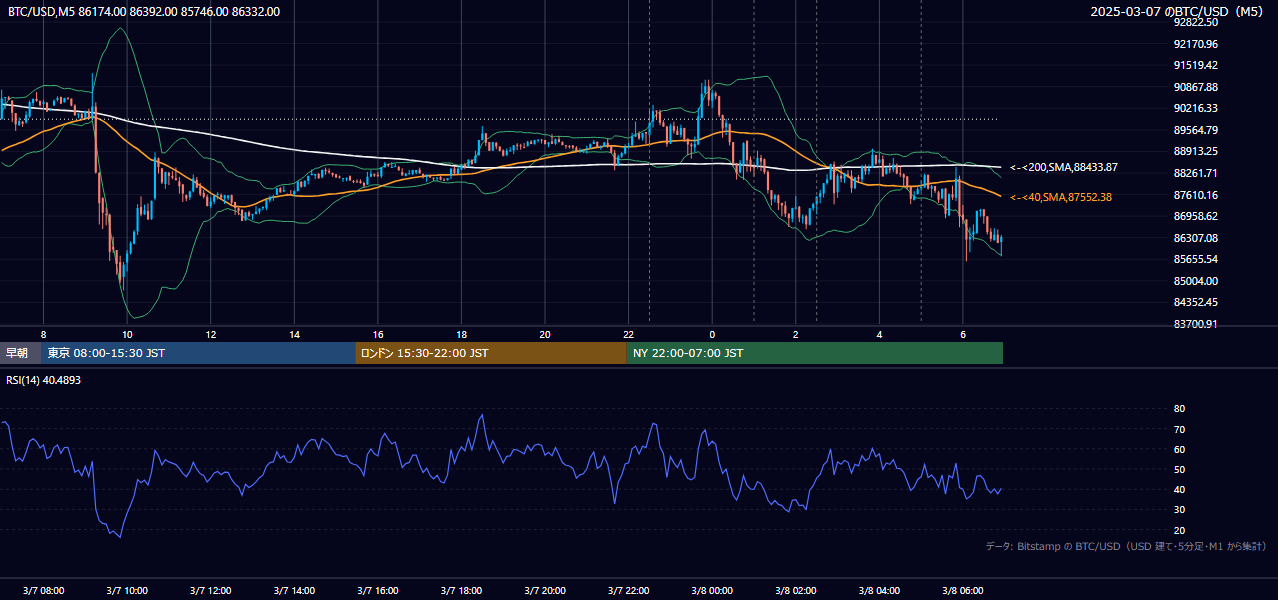This screenshot has width=1278, height=600.
Task: Select the 87610.16 price axis label
Action: pyautogui.click(x=1195, y=195)
